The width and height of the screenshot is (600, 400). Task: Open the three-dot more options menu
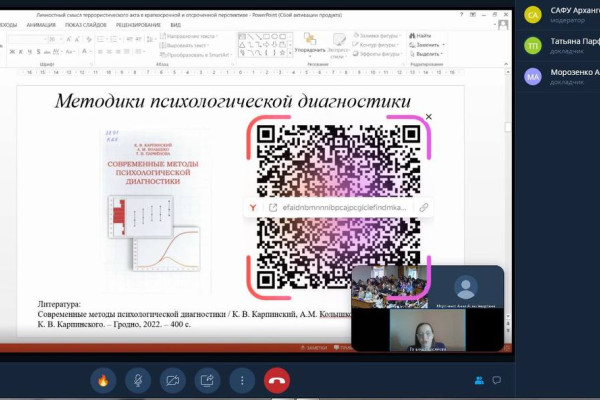coord(242,380)
